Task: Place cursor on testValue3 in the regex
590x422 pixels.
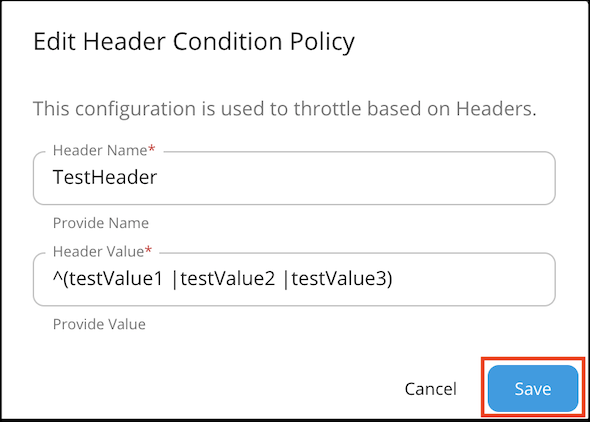Action: (x=339, y=279)
